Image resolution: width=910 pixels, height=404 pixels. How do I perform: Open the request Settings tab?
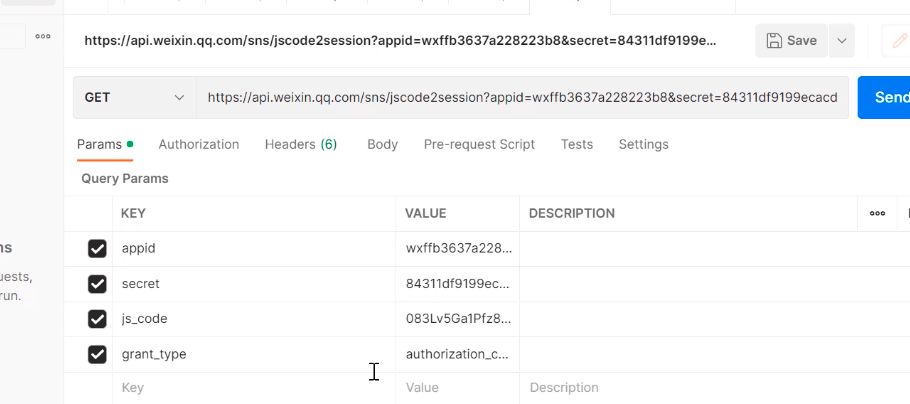coord(643,144)
